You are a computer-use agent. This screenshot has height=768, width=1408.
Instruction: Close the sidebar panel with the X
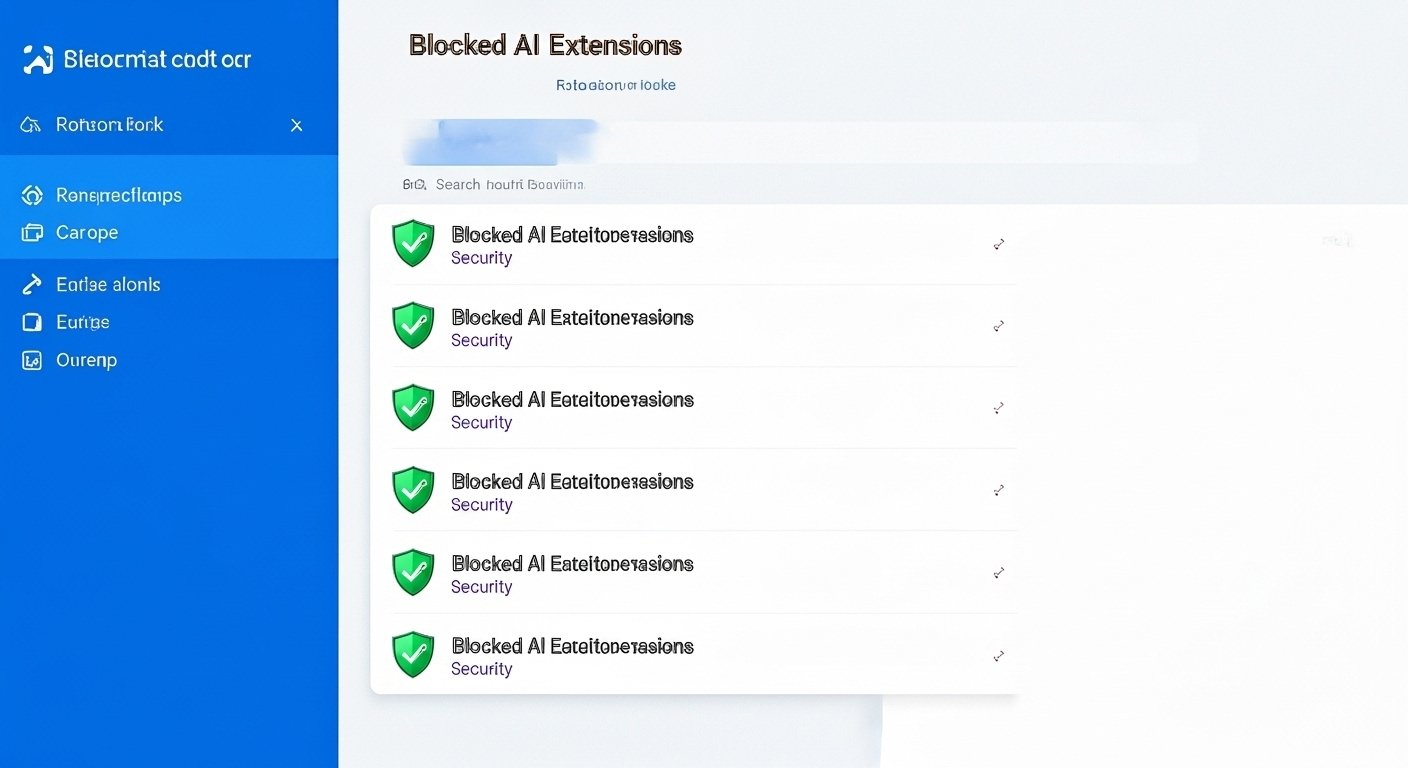tap(296, 125)
